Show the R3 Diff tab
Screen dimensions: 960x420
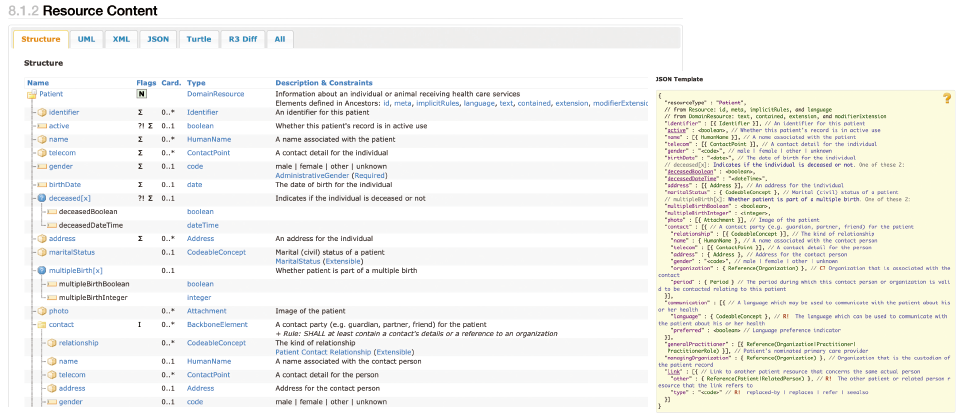point(243,39)
